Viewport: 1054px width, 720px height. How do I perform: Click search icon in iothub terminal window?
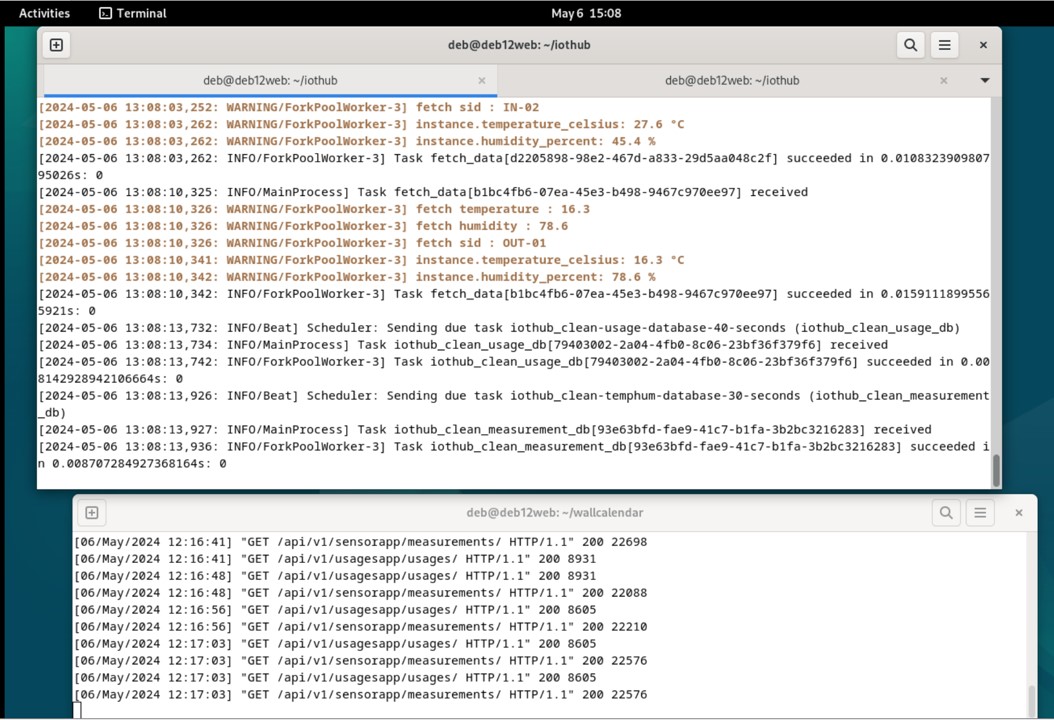point(910,45)
